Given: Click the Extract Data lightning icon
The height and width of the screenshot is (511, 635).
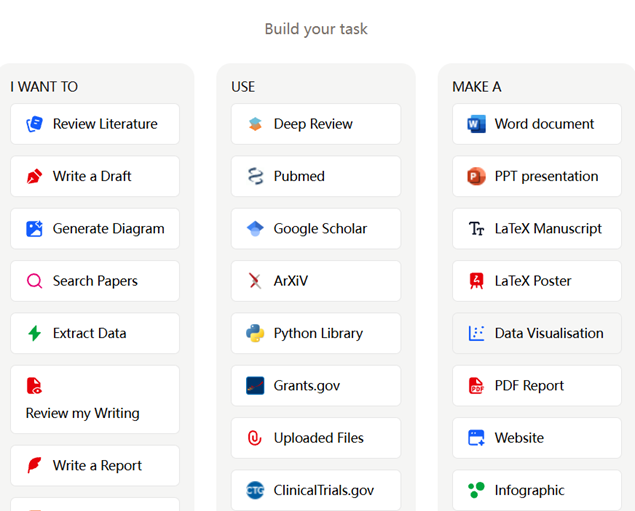Looking at the screenshot, I should tap(35, 334).
